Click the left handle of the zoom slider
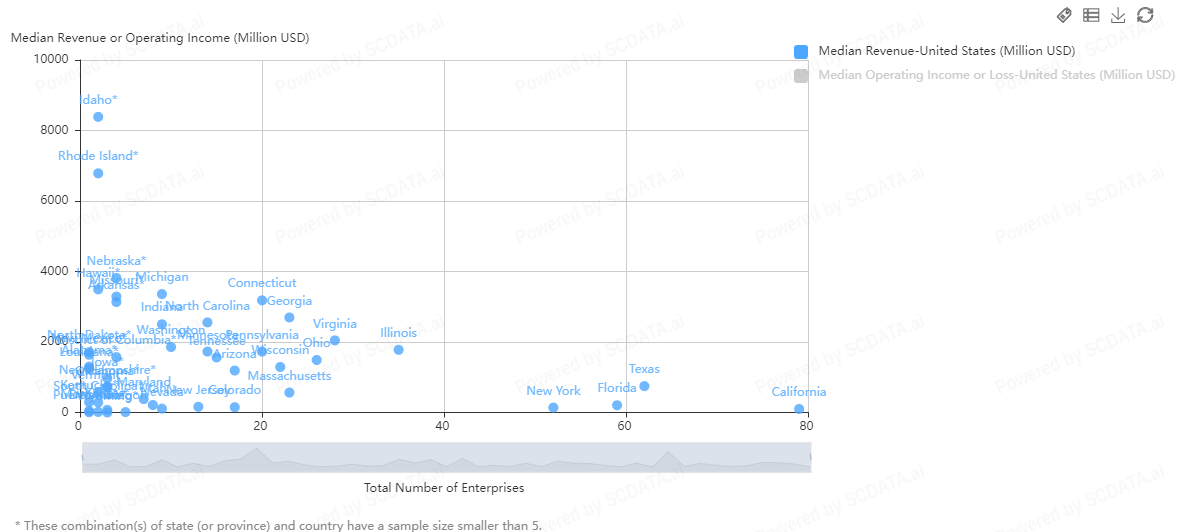Viewport: 1185px width, 532px height. tap(82, 458)
